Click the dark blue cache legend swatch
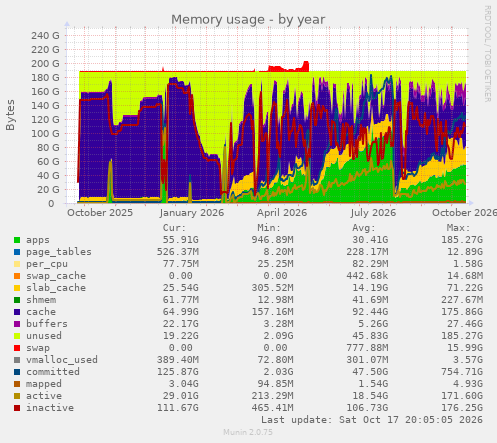 [x=17, y=312]
